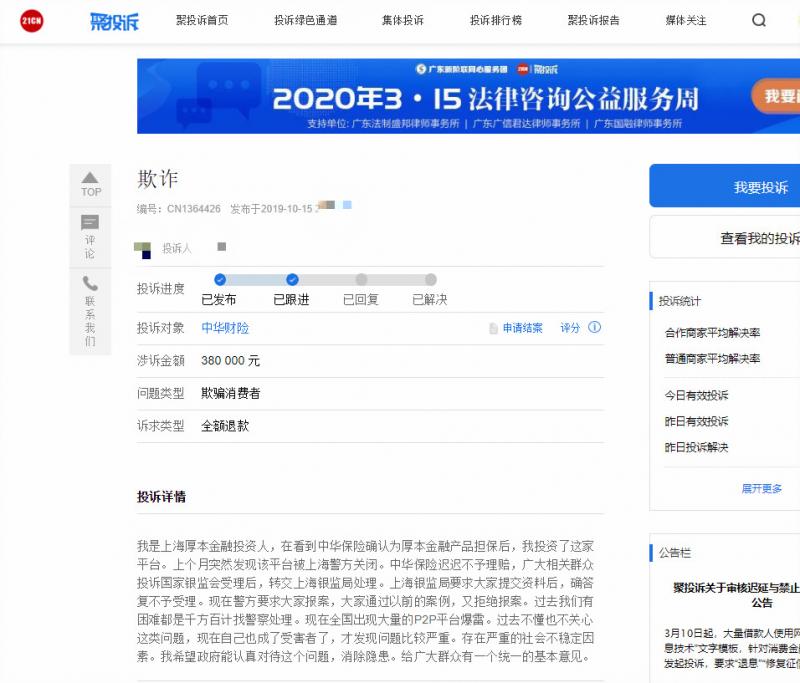Open search via the magnifier icon
This screenshot has width=800, height=683.
(x=759, y=20)
